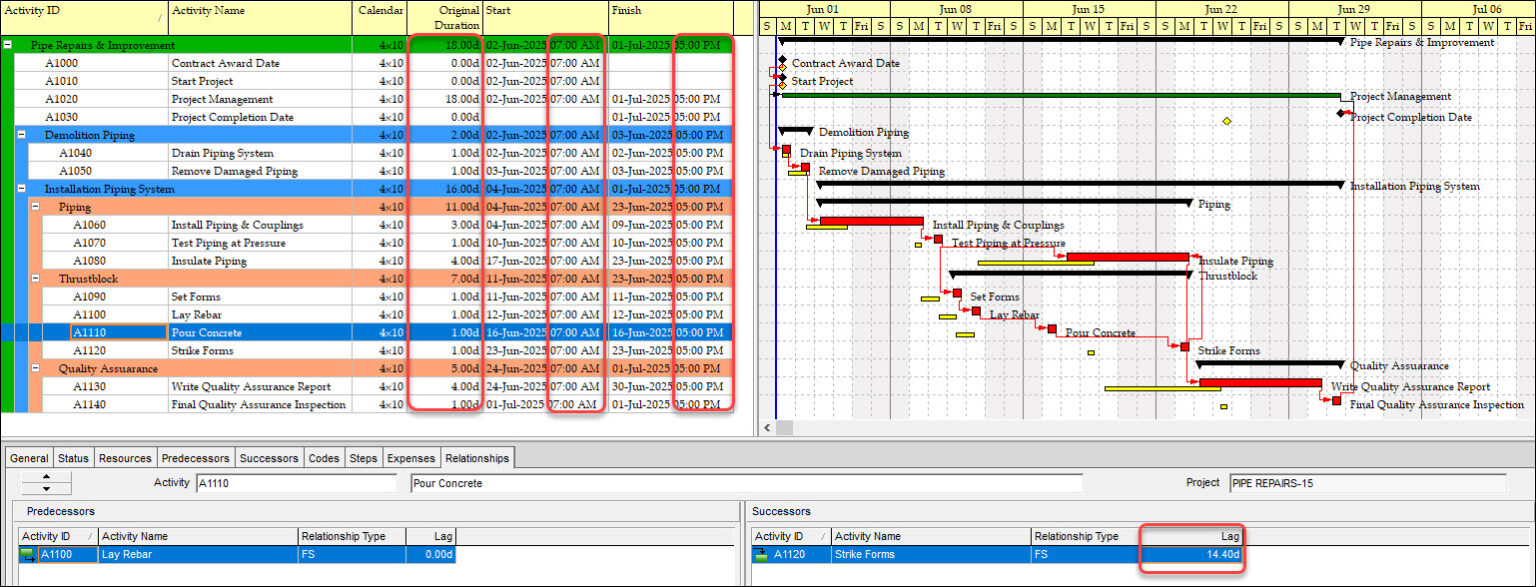This screenshot has width=1536, height=587.
Task: Open the Resources tab
Action: coord(125,458)
